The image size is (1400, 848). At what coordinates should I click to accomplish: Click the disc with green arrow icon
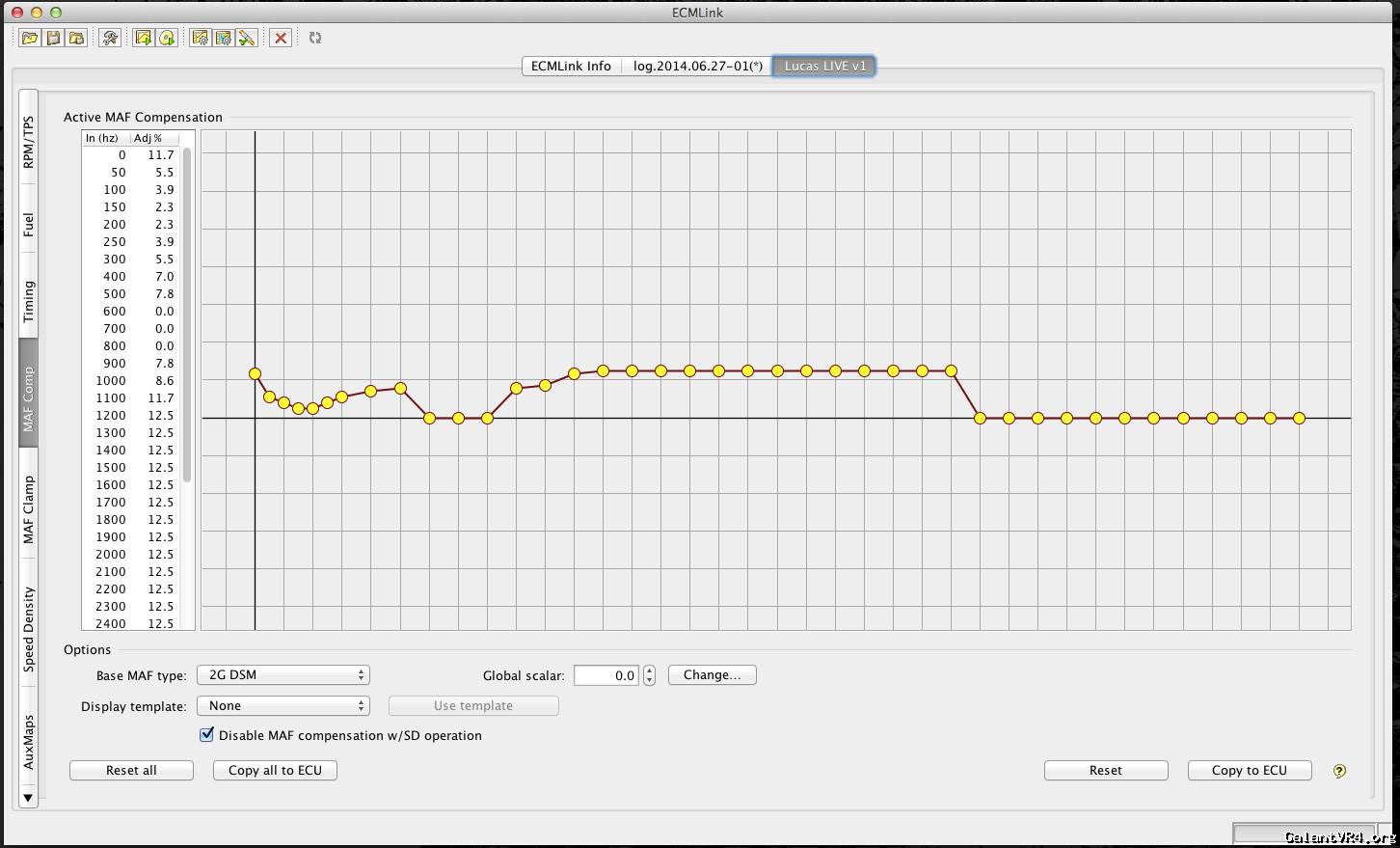[167, 38]
